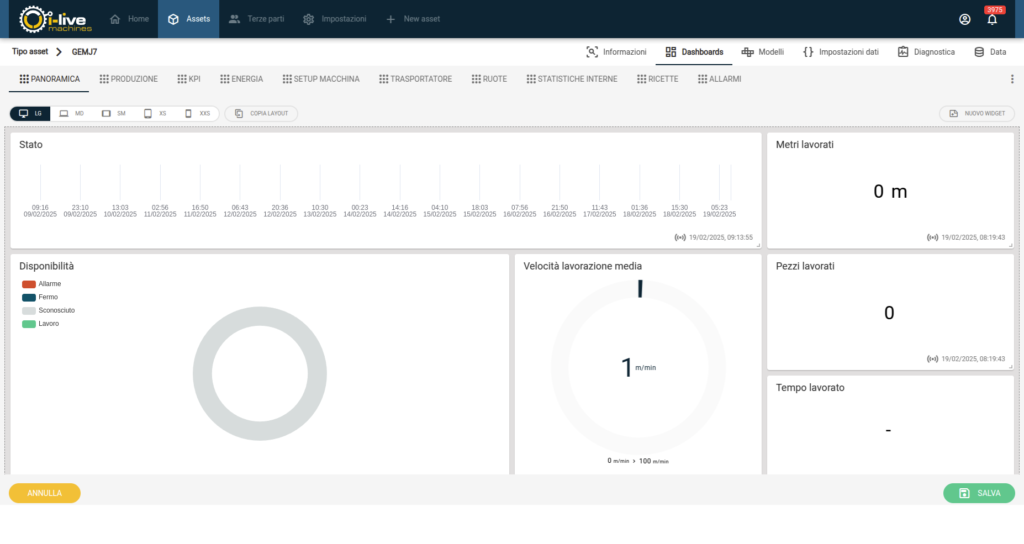Click the Allarme red legend swatch

(x=29, y=284)
